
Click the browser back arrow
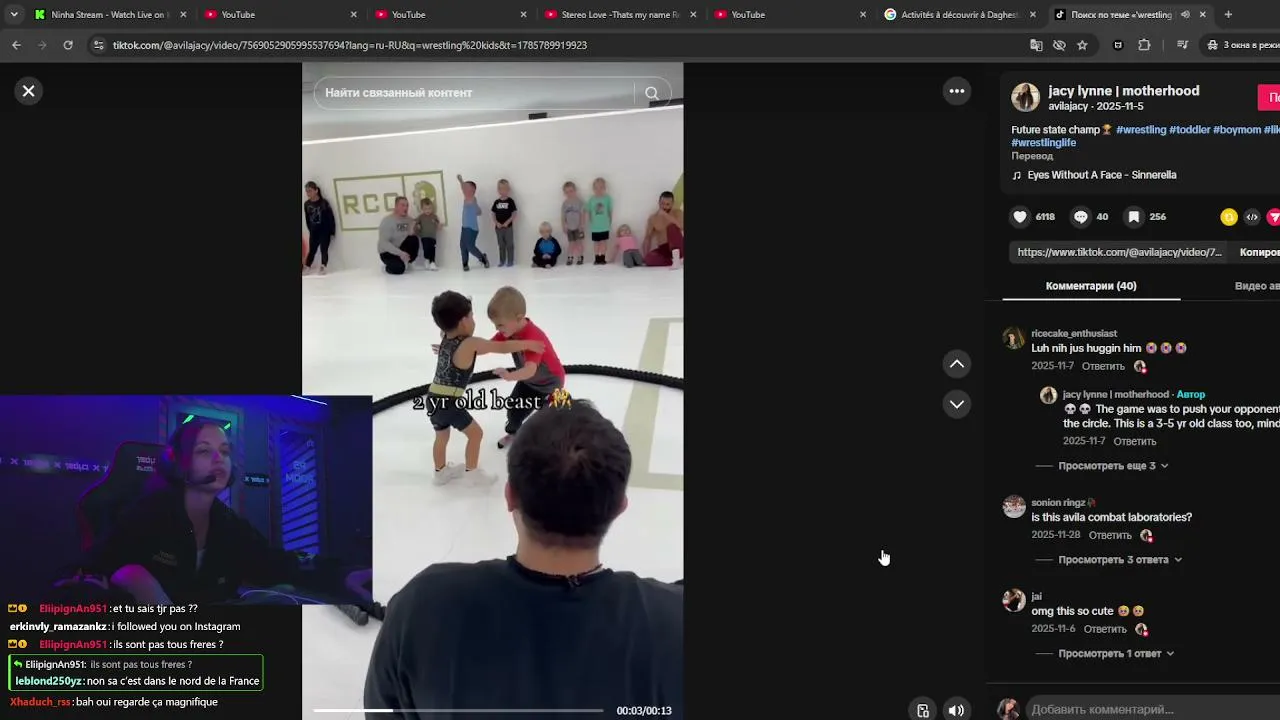coord(16,45)
